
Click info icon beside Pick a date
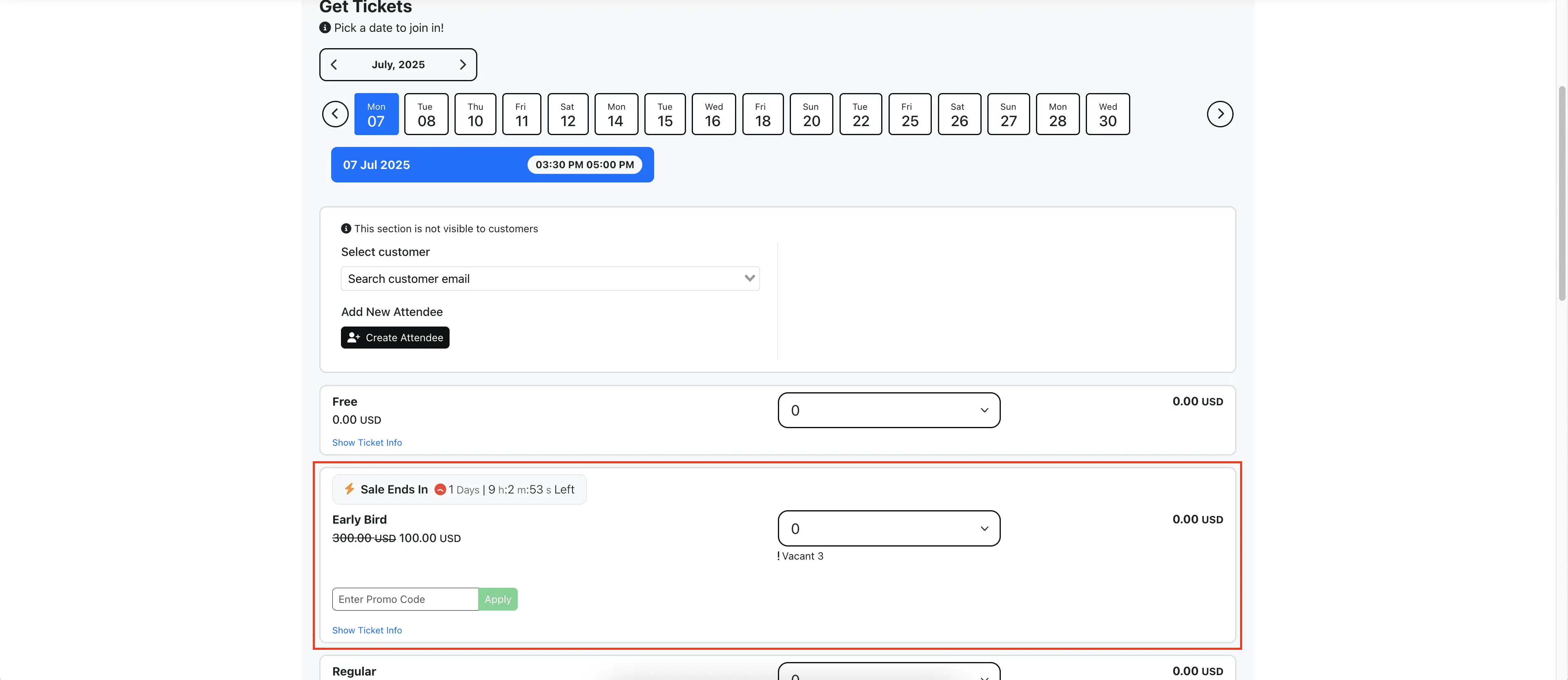325,27
